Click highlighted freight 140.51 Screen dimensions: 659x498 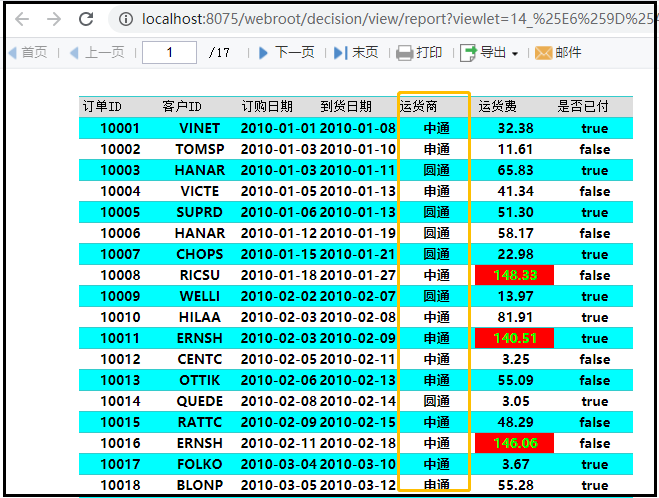coord(514,338)
